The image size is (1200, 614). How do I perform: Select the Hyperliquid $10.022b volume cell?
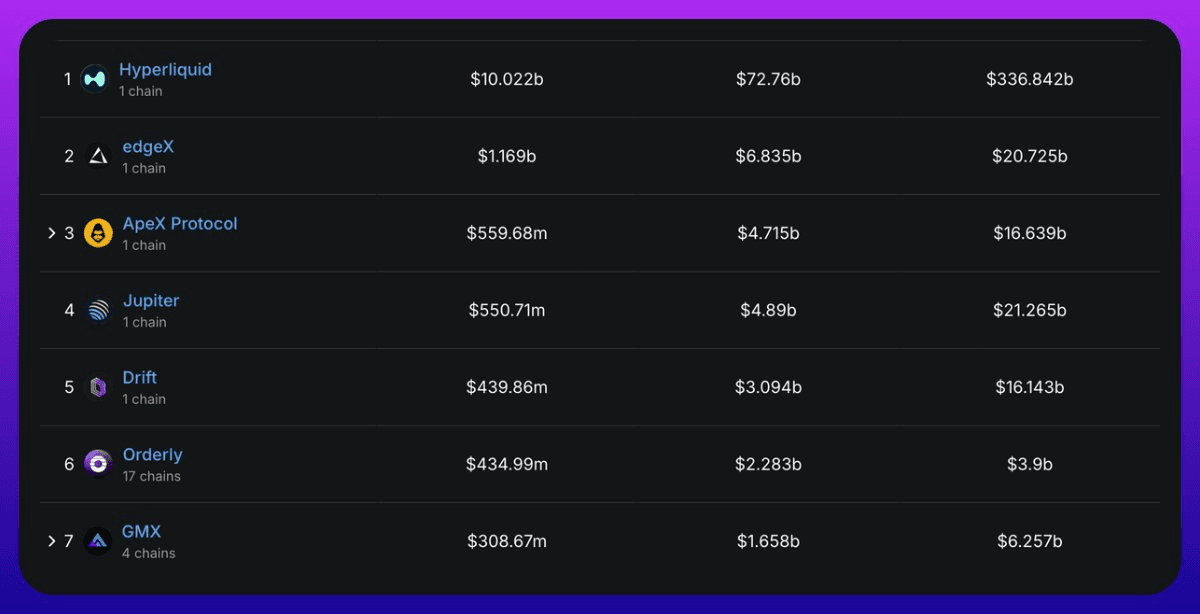point(507,79)
